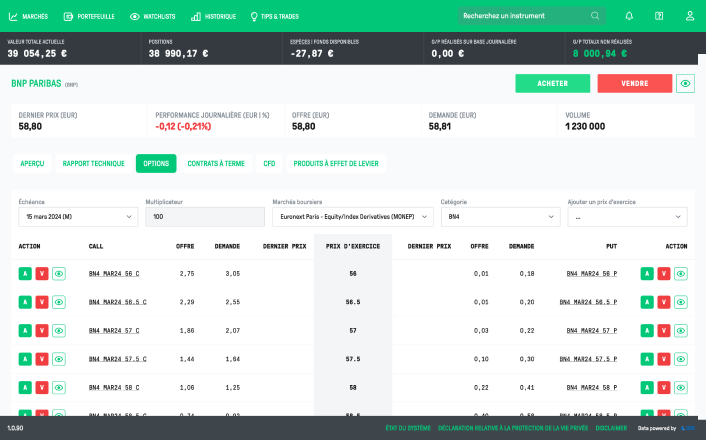Screen dimensions: 706x440
Task: Add BNP Paribas to watchlist via eye icon
Action: (685, 83)
